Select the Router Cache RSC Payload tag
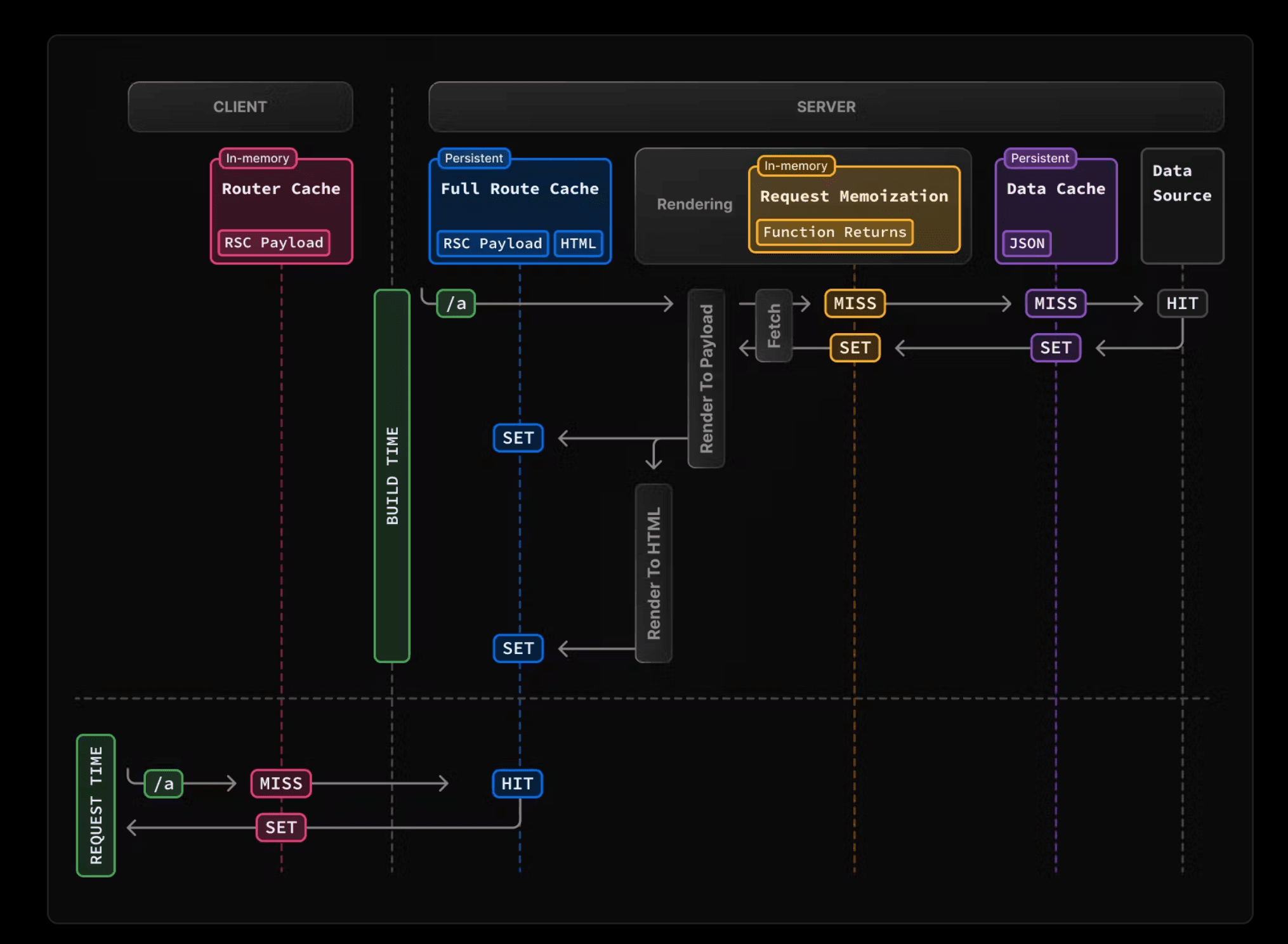Viewport: 1288px width, 944px height. pos(273,243)
